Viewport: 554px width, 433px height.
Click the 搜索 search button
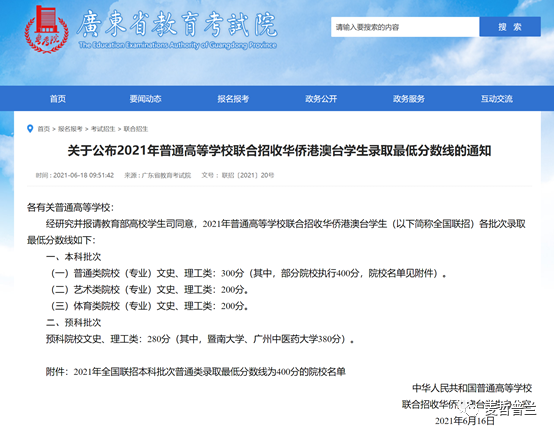pos(510,27)
